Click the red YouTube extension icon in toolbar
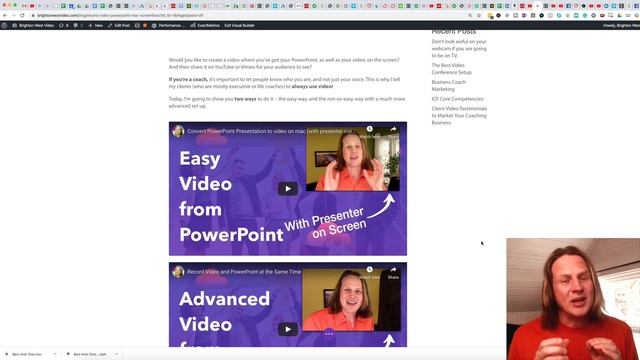The image size is (640, 360). [602, 16]
